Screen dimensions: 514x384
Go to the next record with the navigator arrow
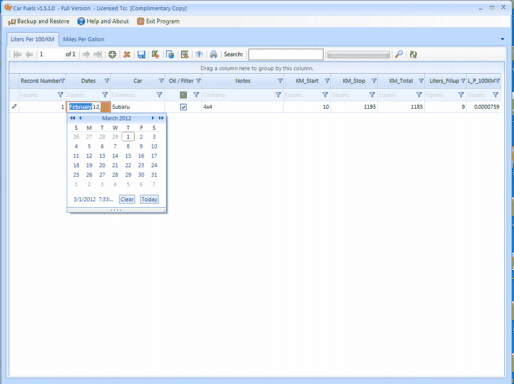click(x=86, y=54)
